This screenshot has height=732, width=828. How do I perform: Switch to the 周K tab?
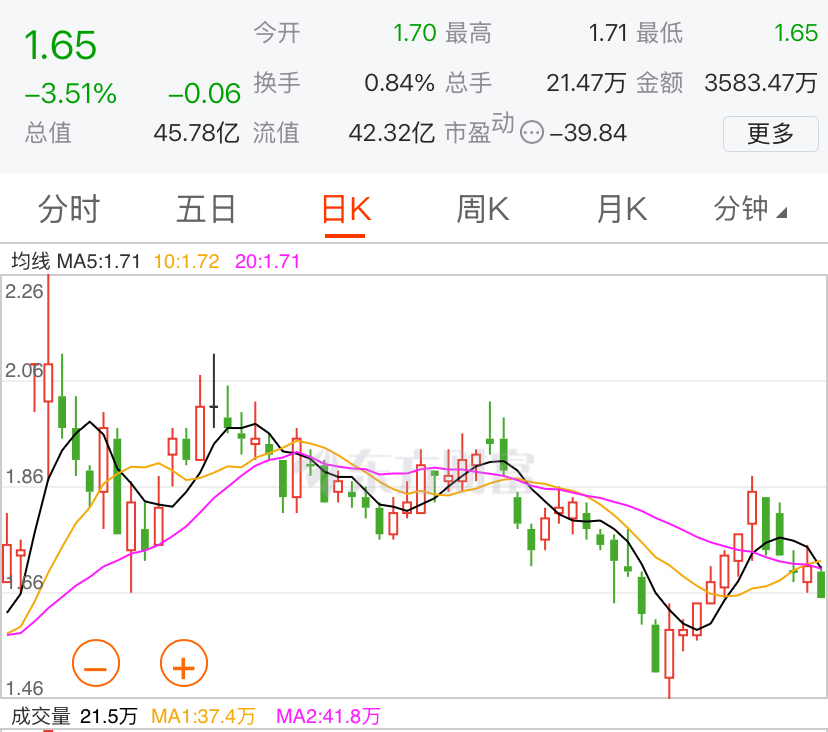click(x=483, y=209)
